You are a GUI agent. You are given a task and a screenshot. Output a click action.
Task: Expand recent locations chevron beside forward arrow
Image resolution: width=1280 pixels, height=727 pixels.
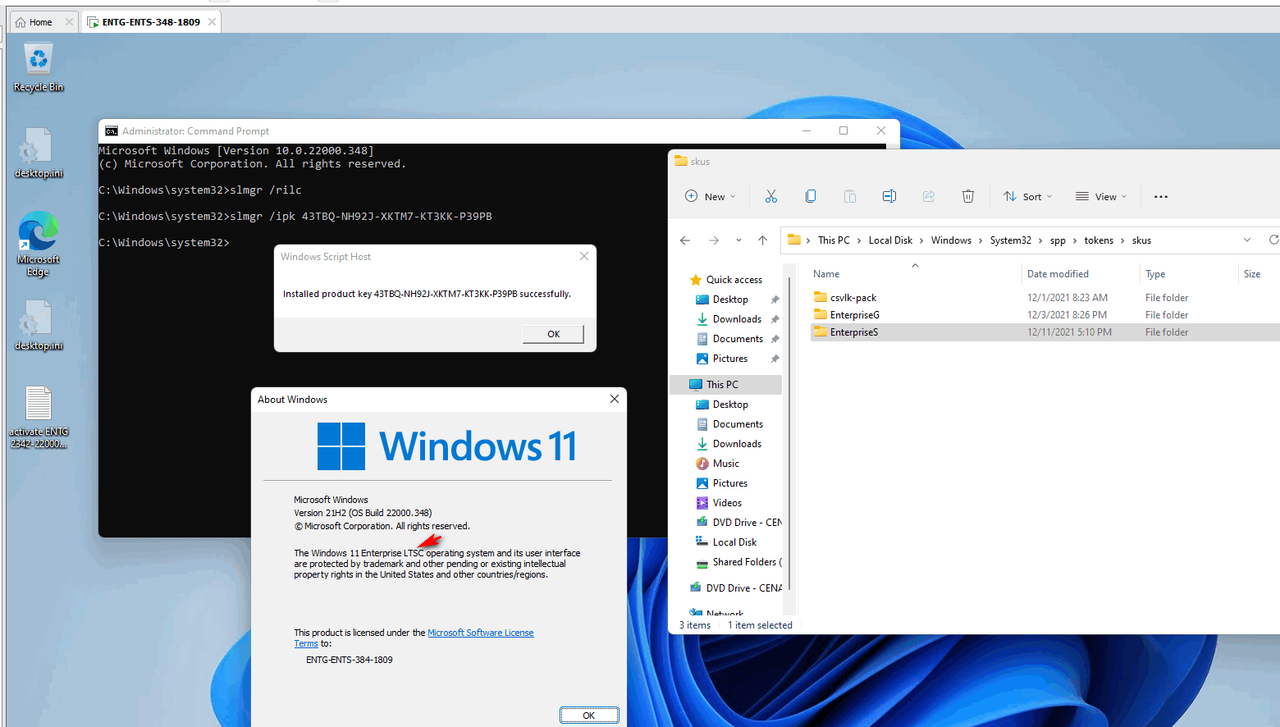pos(739,240)
